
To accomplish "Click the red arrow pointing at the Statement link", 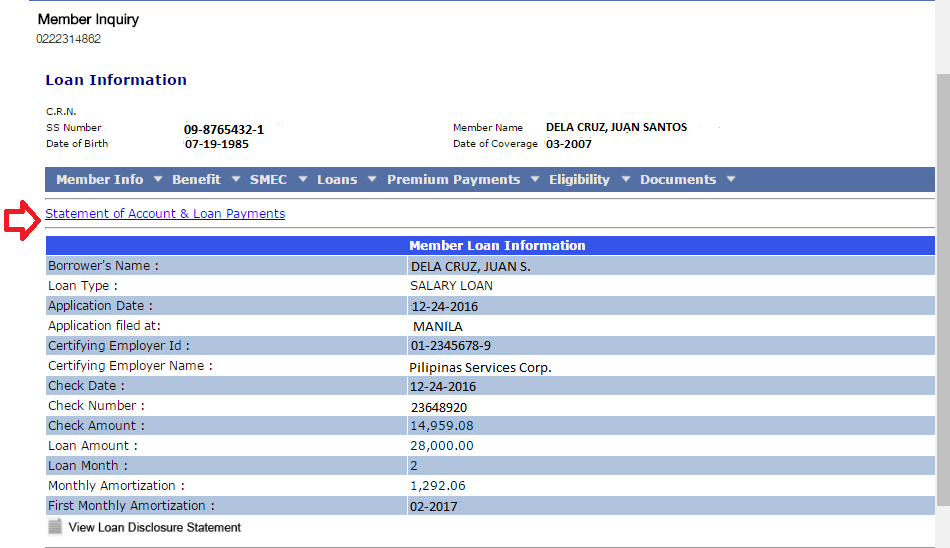I will (21, 219).
